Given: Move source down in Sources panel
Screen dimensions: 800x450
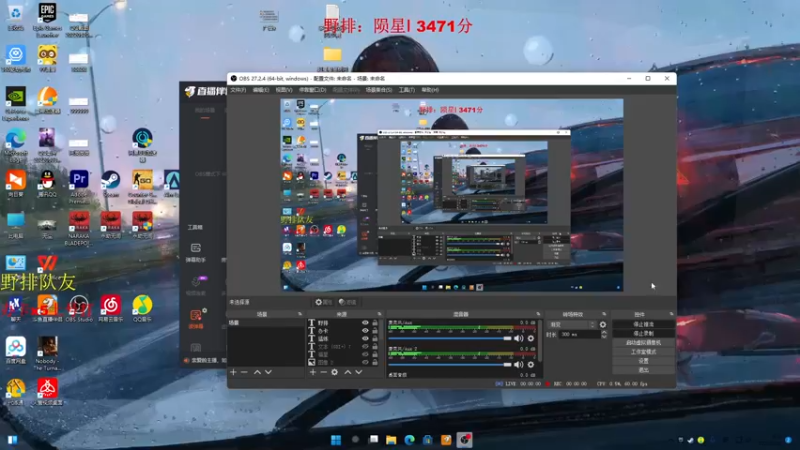Looking at the screenshot, I should click(359, 372).
